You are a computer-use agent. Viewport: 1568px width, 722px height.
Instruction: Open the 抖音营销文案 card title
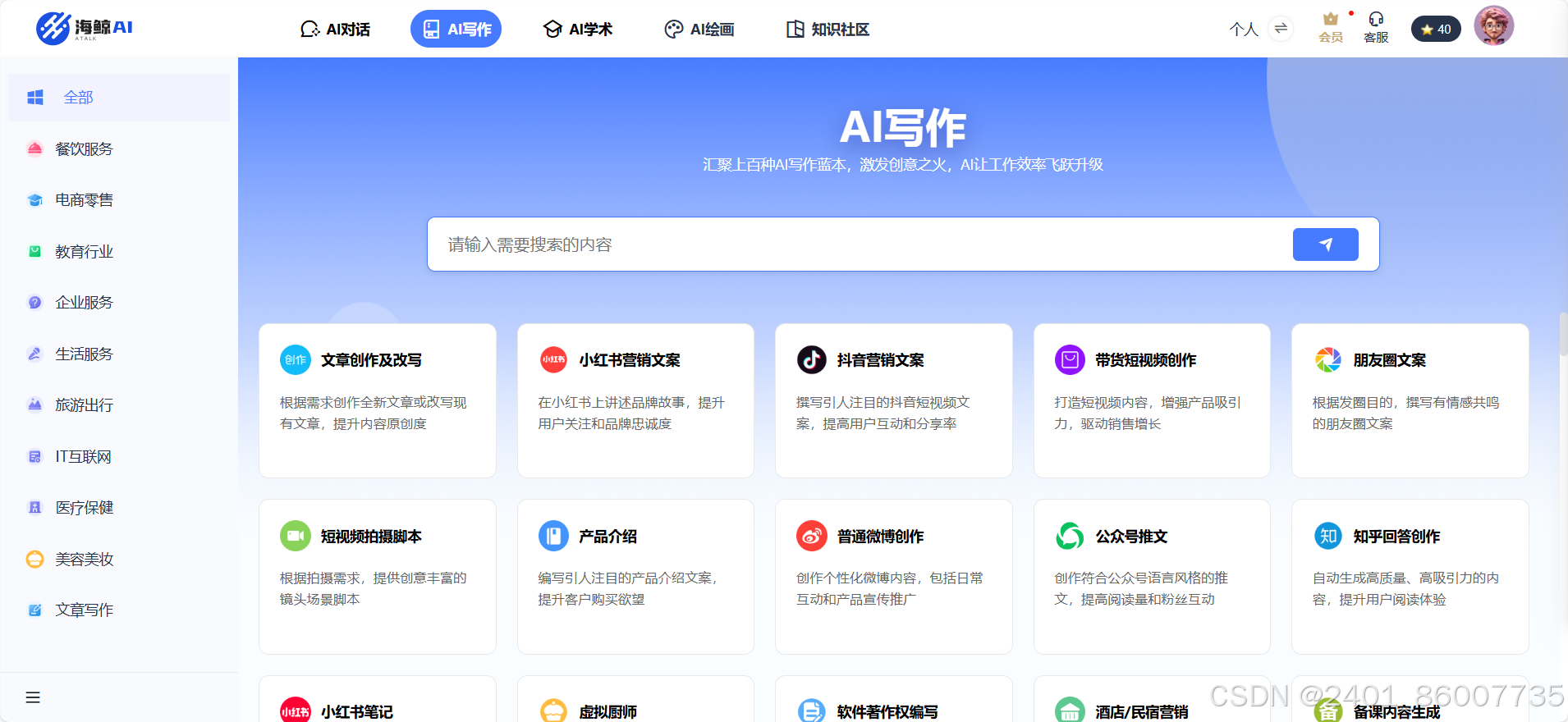pyautogui.click(x=881, y=360)
